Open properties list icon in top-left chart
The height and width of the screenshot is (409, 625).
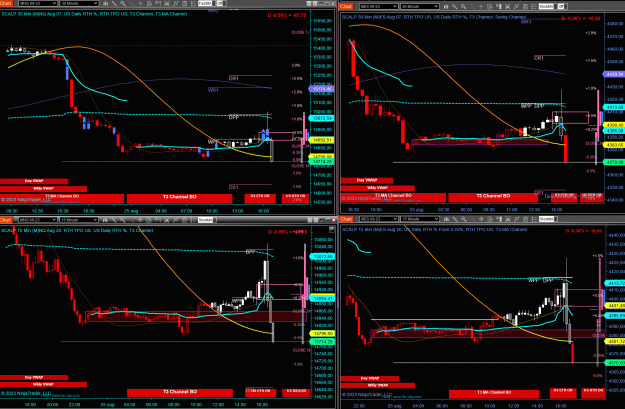tap(193, 3)
